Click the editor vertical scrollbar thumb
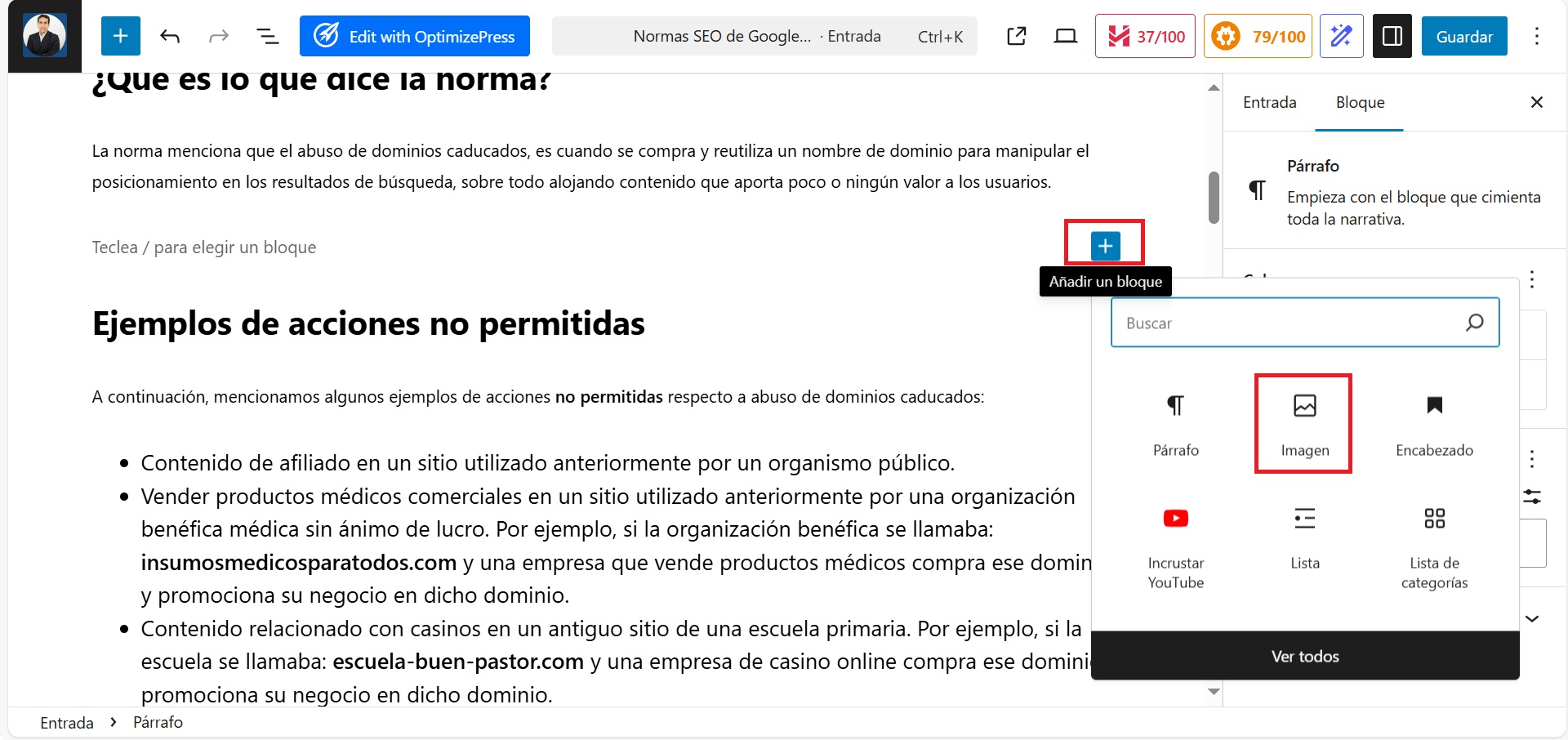1568x740 pixels. click(1214, 197)
